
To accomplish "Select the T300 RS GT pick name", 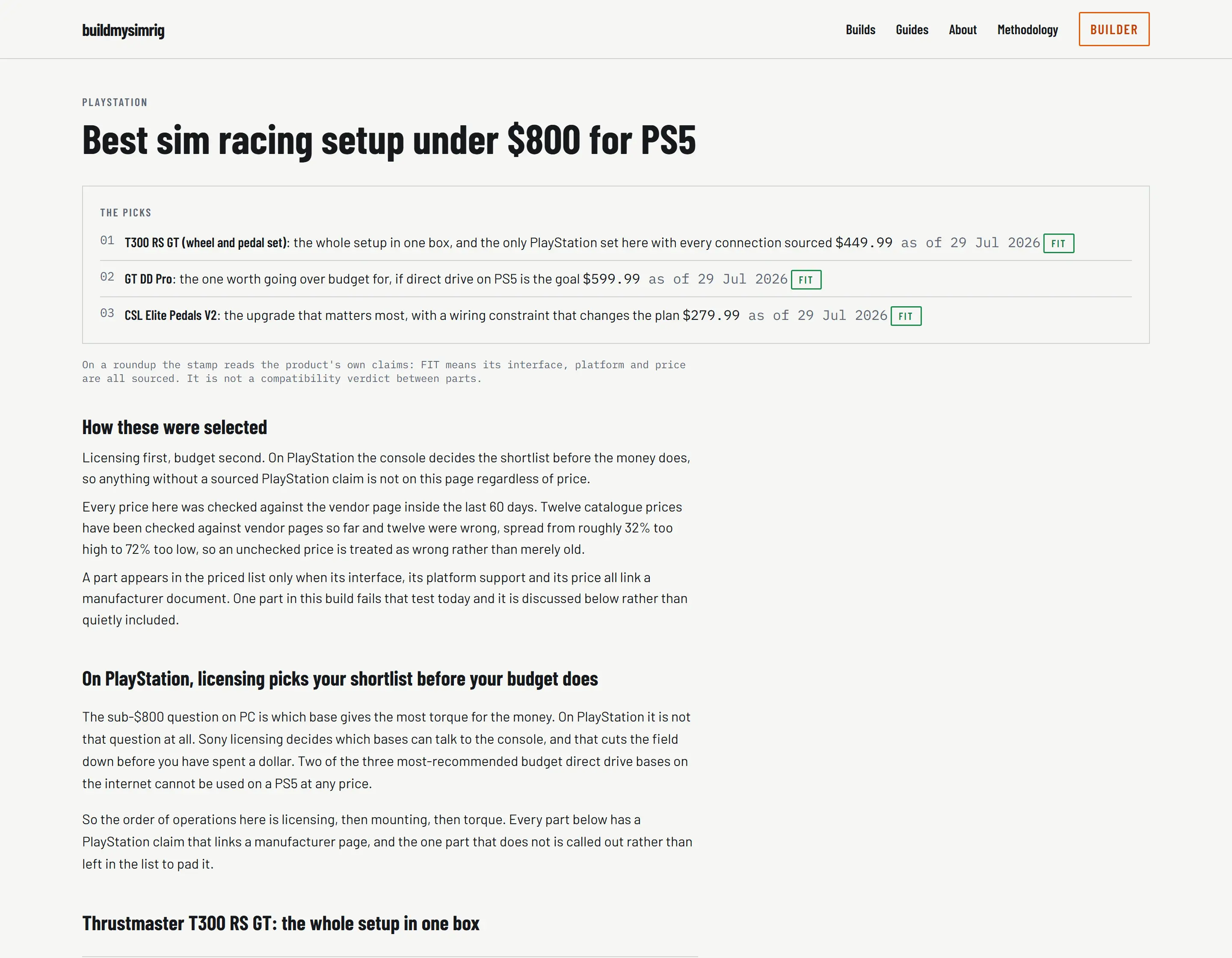I will pos(207,243).
